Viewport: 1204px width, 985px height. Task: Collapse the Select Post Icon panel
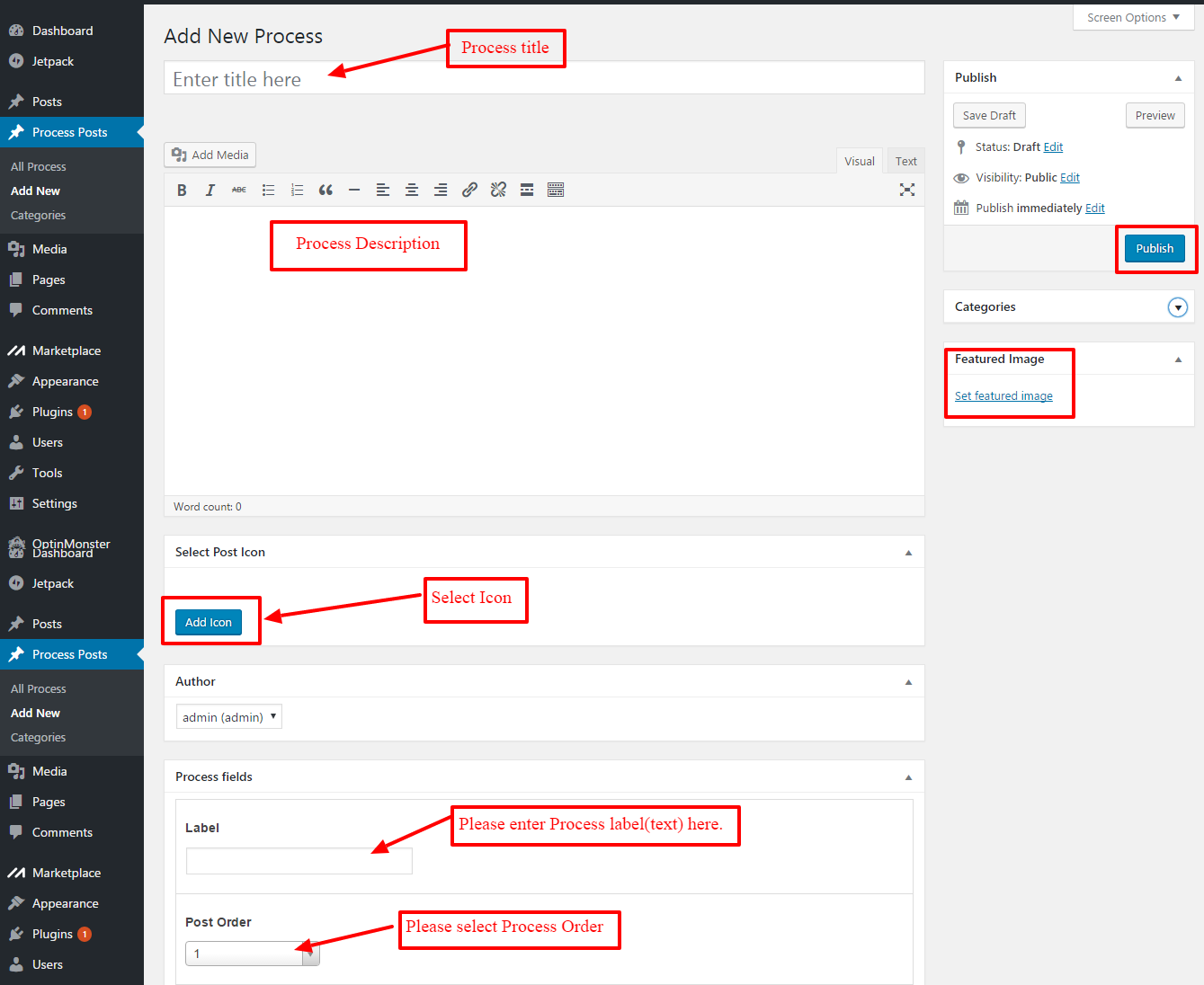tap(908, 553)
